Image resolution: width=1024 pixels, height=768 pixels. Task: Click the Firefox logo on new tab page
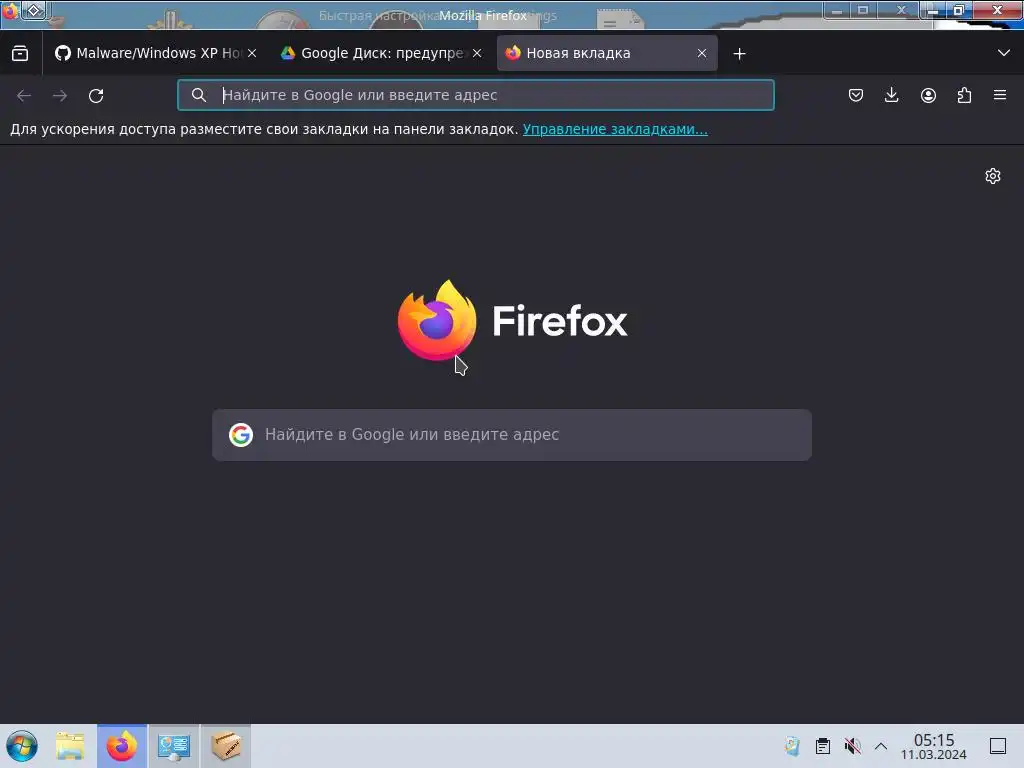(x=513, y=321)
